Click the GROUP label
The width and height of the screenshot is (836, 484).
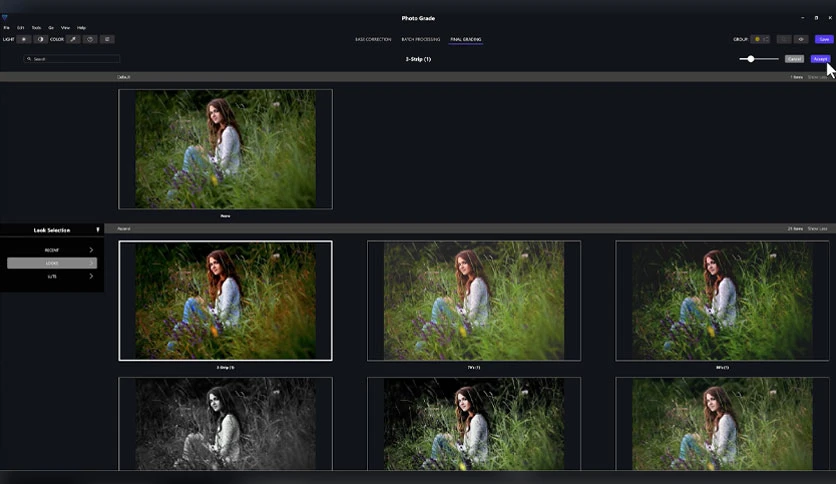point(741,39)
